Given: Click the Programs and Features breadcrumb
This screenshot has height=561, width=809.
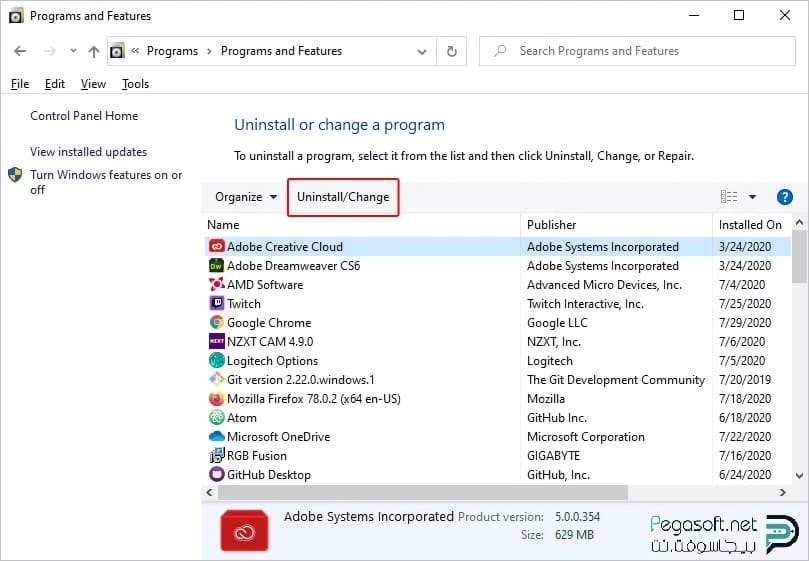Looking at the screenshot, I should pyautogui.click(x=281, y=51).
